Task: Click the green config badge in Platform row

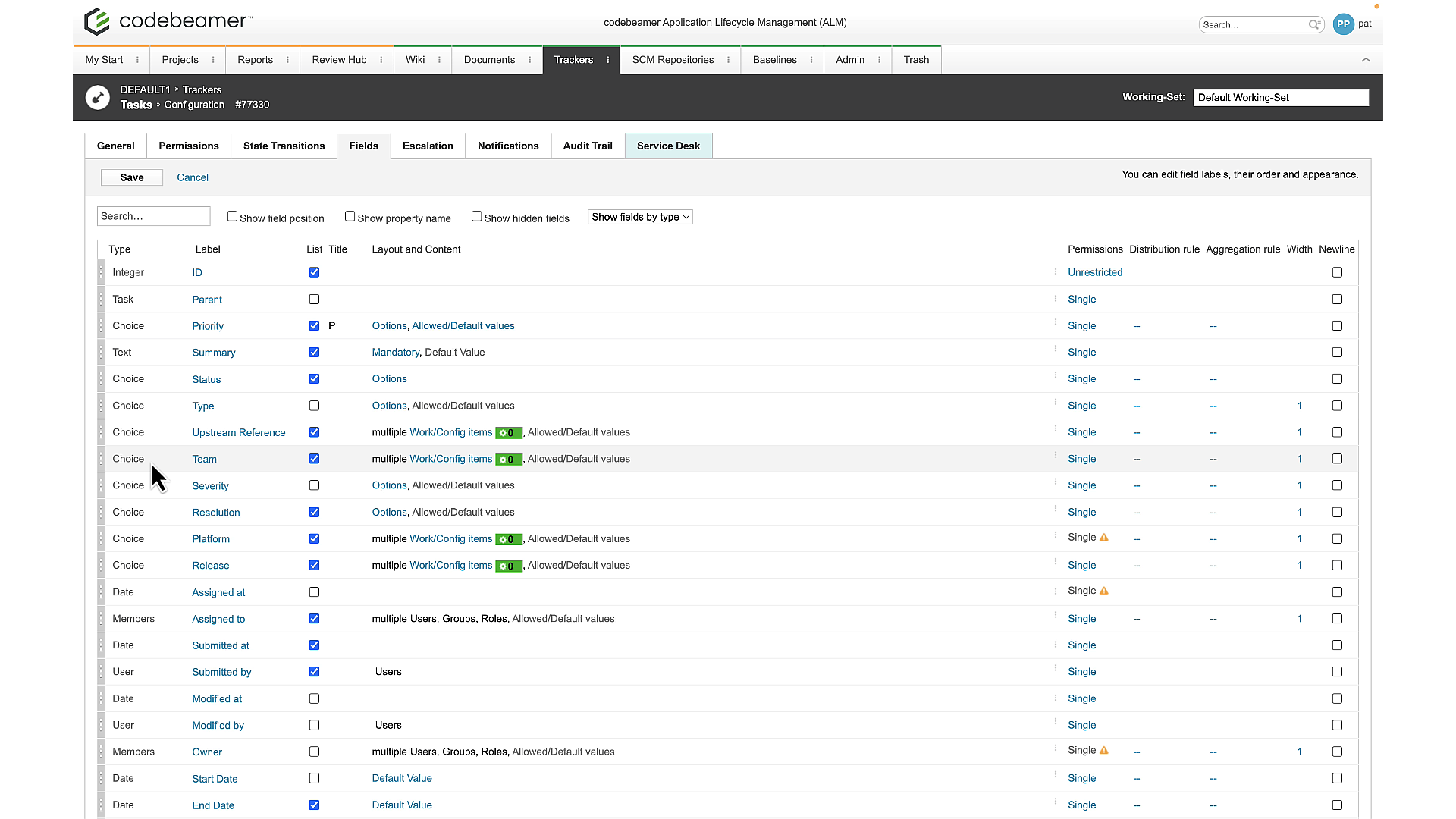Action: (509, 539)
